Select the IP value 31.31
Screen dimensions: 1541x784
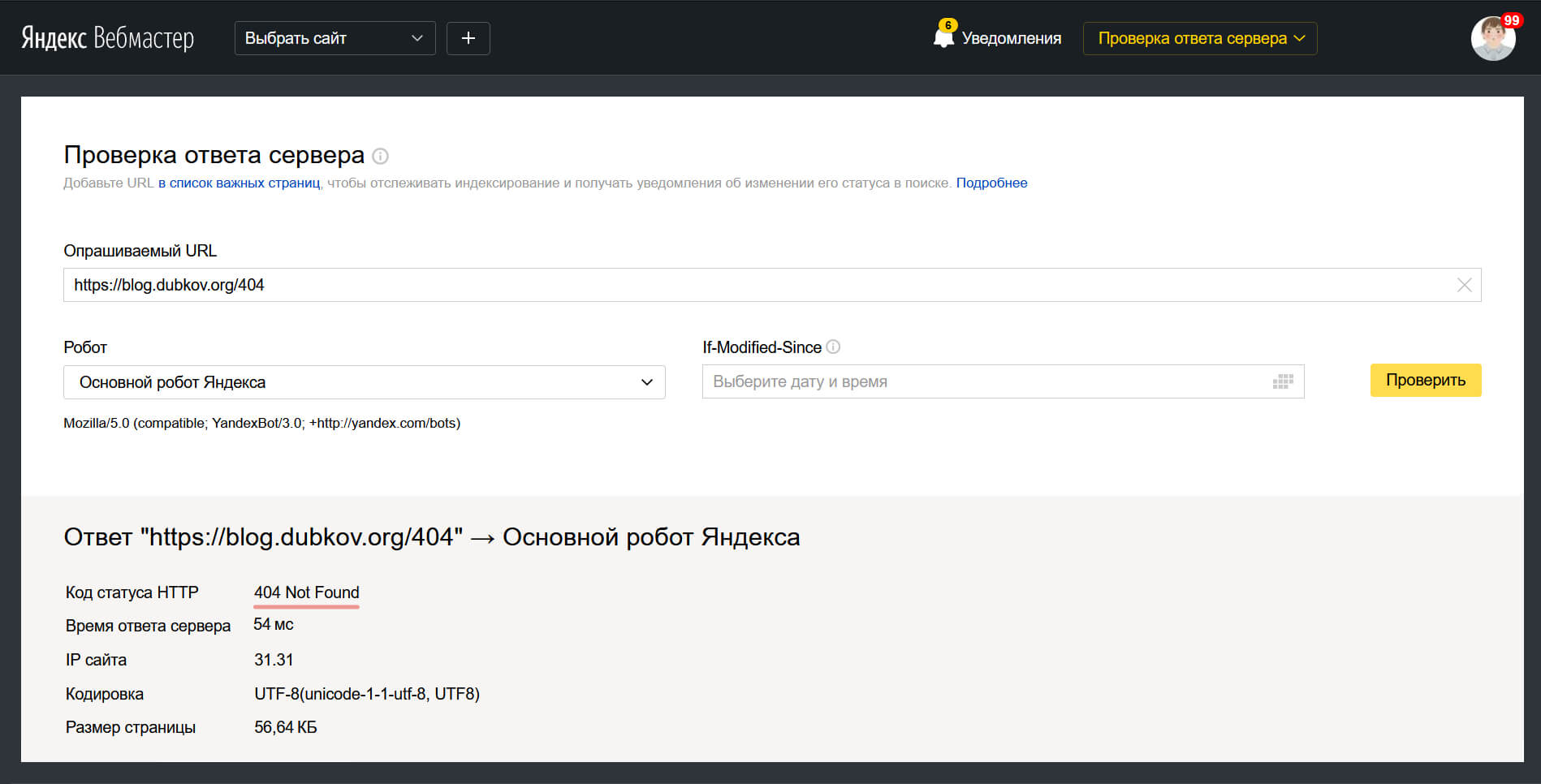click(x=274, y=660)
